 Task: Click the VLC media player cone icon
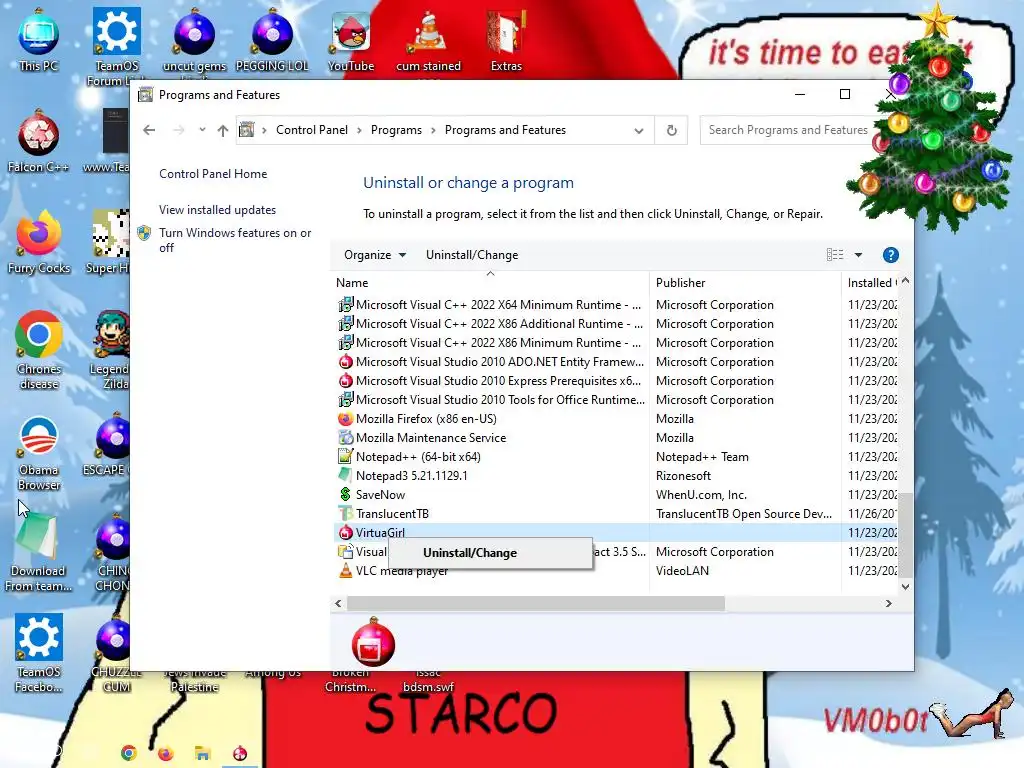click(x=345, y=571)
